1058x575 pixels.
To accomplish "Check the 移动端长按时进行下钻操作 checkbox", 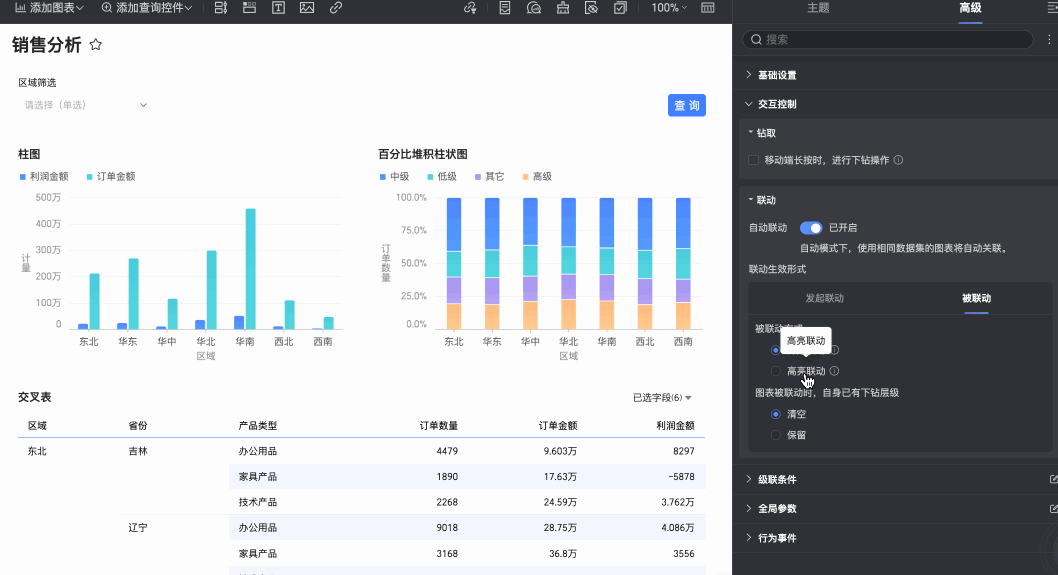I will click(x=754, y=160).
